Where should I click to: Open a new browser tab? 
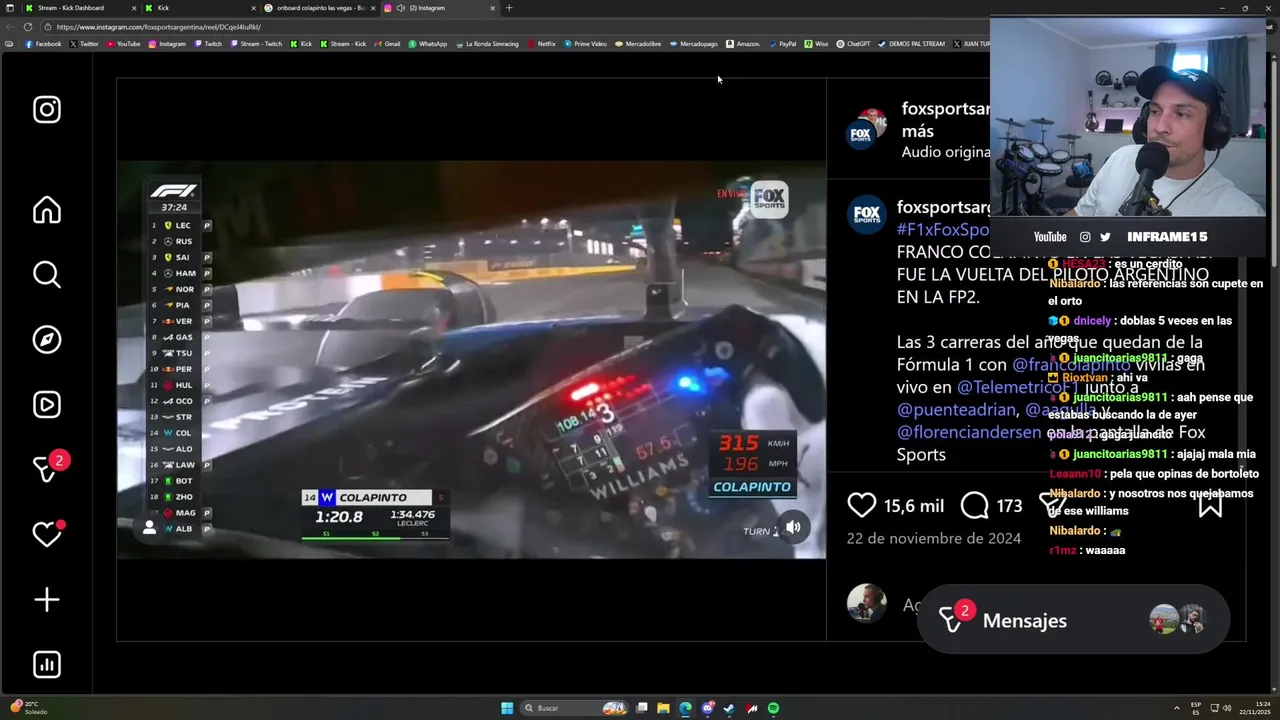509,8
